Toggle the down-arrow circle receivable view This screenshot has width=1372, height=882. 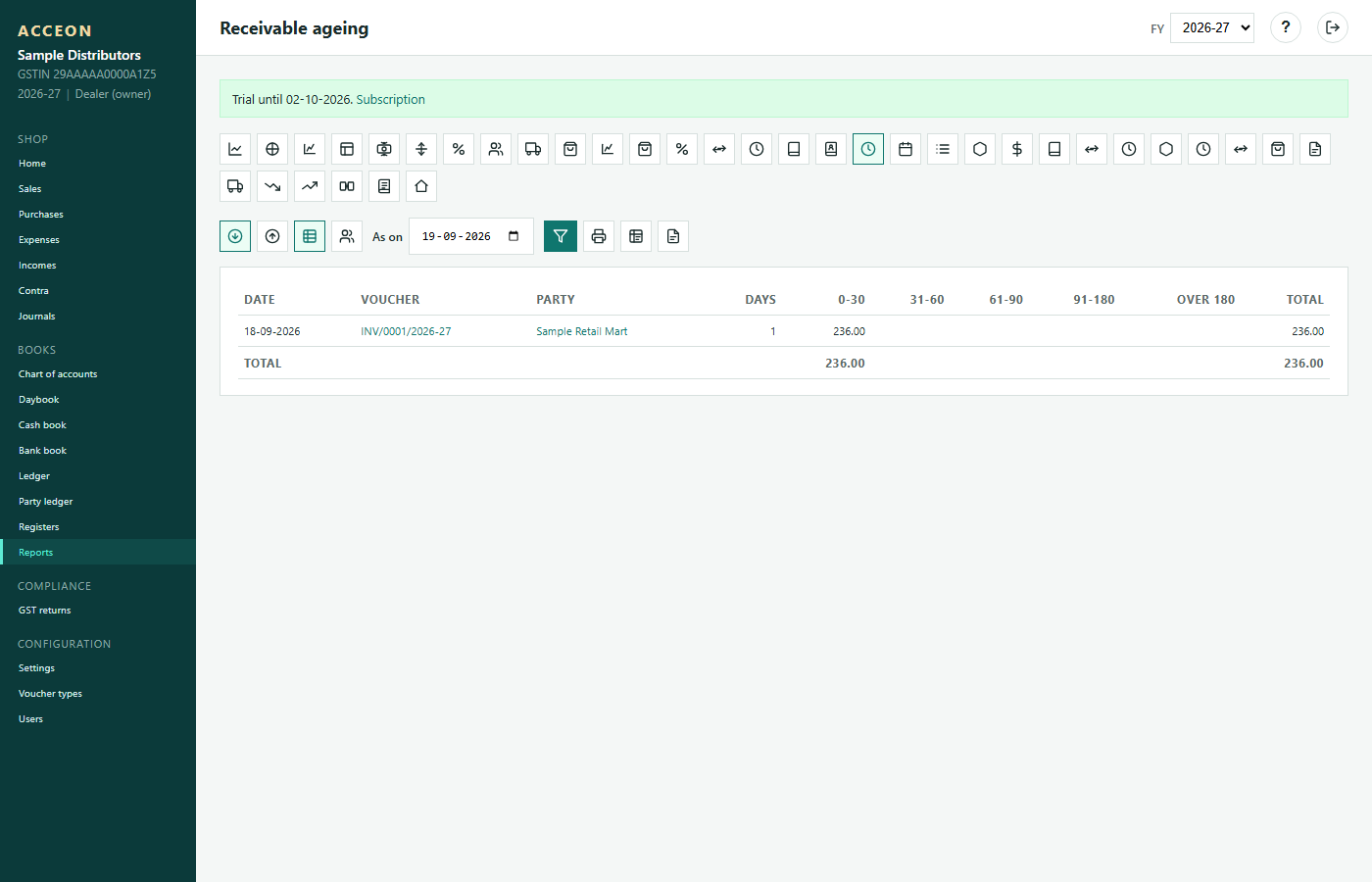click(x=235, y=236)
